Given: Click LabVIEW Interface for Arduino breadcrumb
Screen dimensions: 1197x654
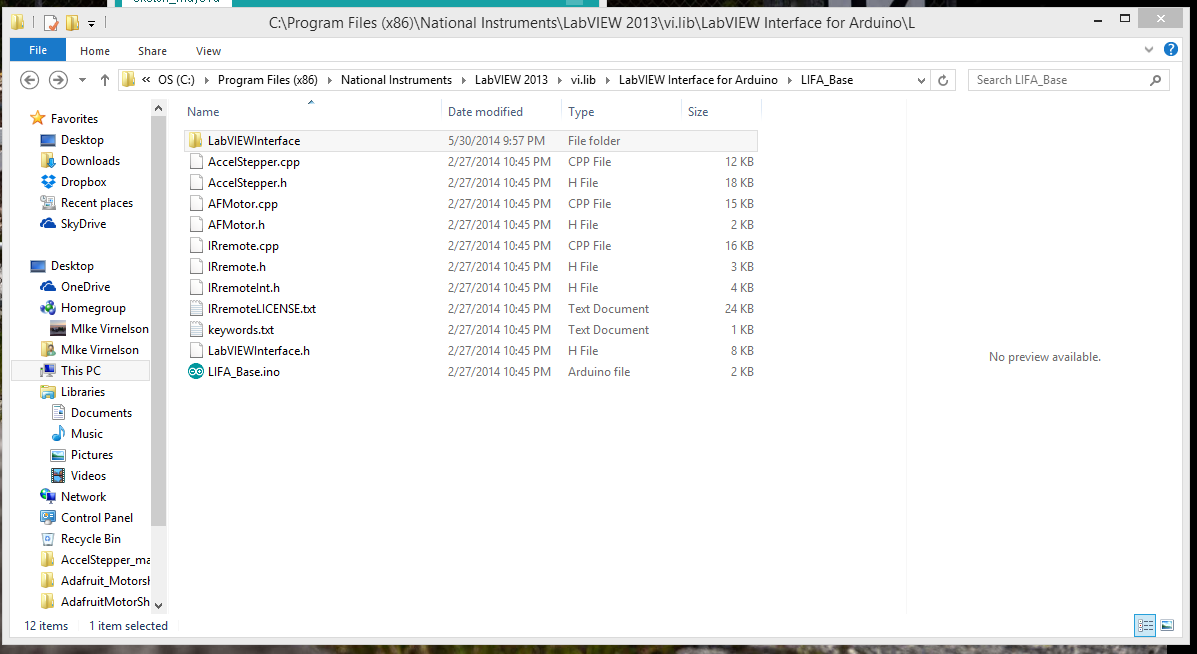Looking at the screenshot, I should pos(698,80).
